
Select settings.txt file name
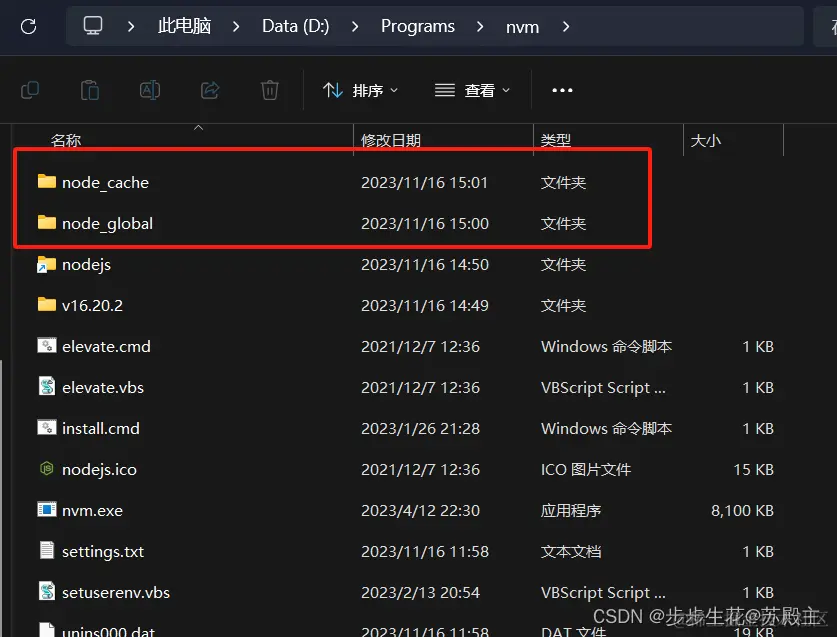coord(103,552)
